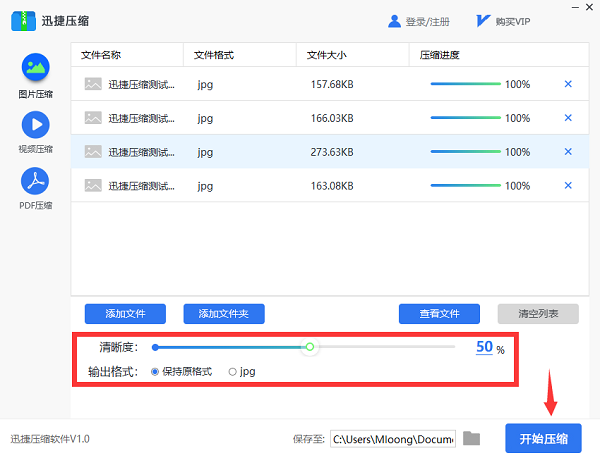Select 保持原格式 output format option
This screenshot has height=458, width=600.
click(x=155, y=371)
